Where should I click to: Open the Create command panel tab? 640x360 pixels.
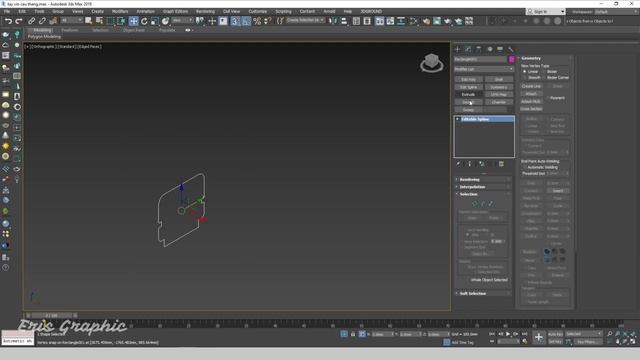(x=458, y=49)
